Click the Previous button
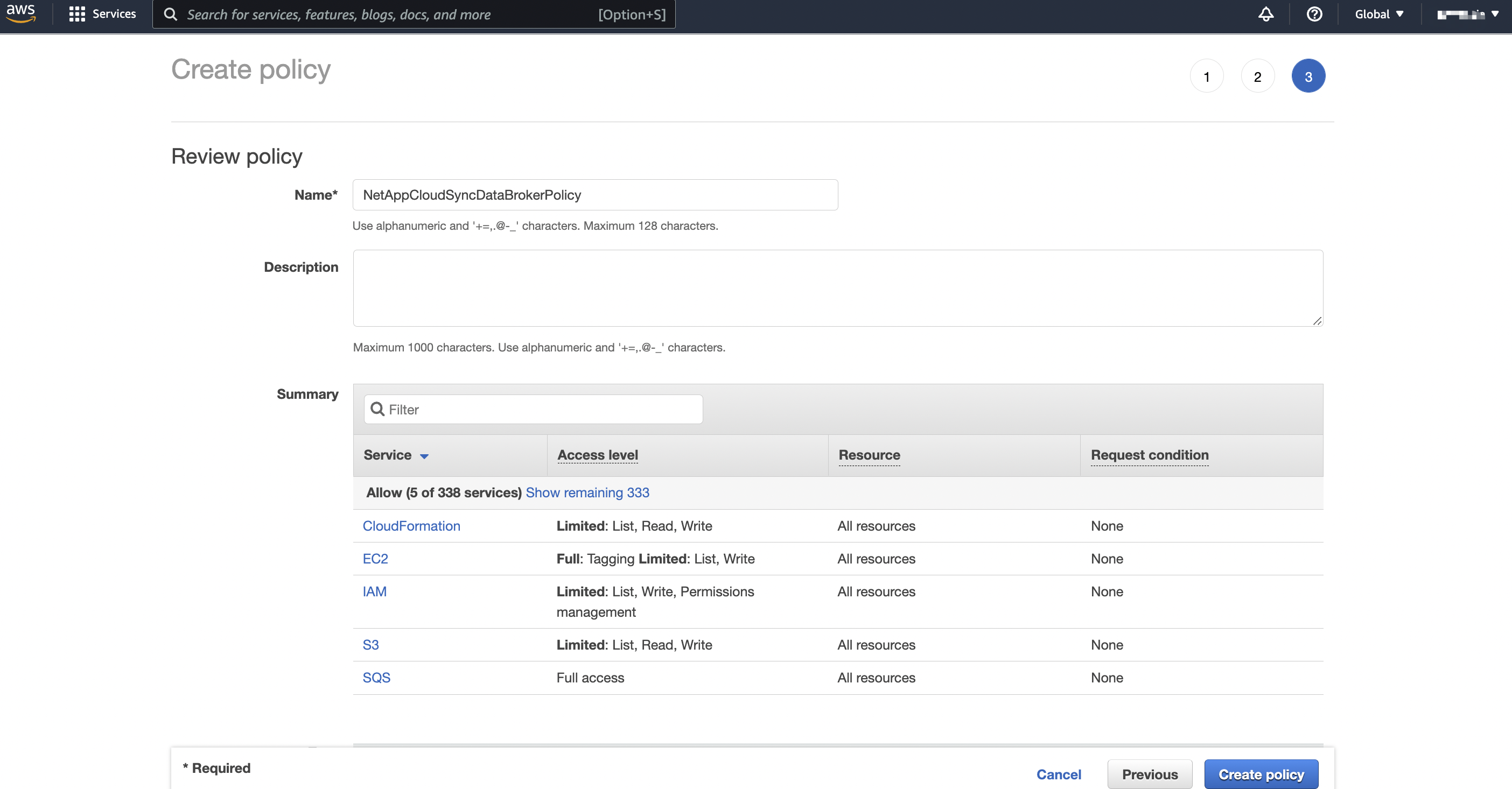This screenshot has width=1512, height=789. tap(1149, 774)
